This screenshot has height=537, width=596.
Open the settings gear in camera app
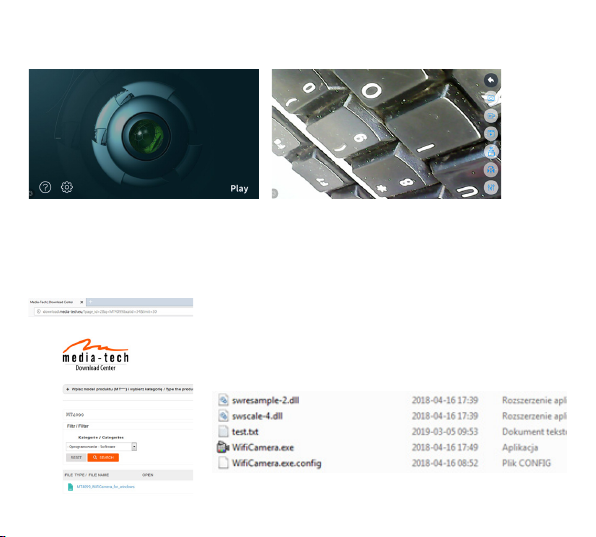(67, 187)
